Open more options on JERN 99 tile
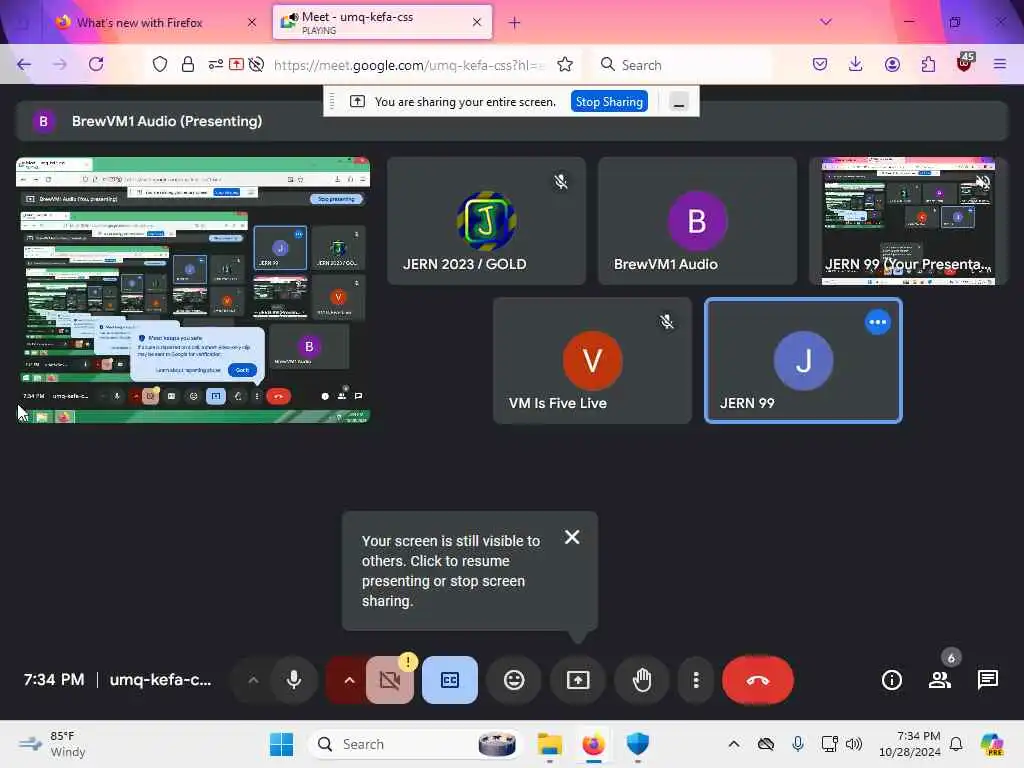1024x768 pixels. [x=878, y=322]
